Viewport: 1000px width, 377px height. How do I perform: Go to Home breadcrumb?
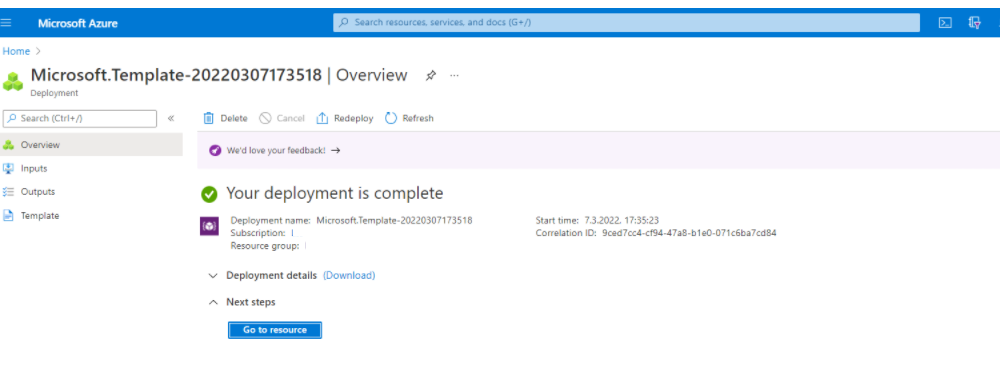17,51
